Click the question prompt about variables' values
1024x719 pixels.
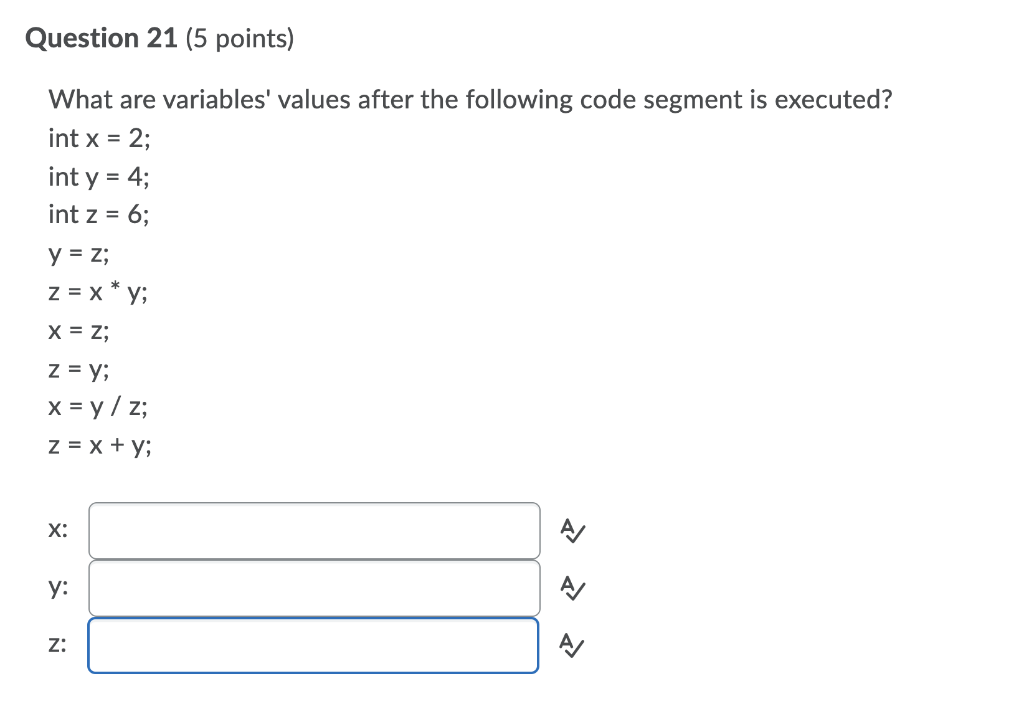coord(470,100)
